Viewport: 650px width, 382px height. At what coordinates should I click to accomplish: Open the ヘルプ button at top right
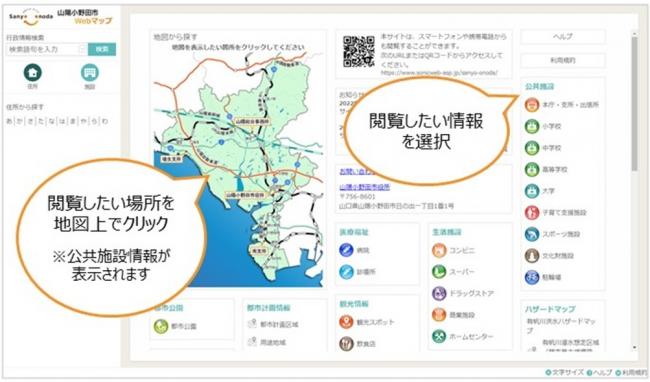[x=563, y=37]
